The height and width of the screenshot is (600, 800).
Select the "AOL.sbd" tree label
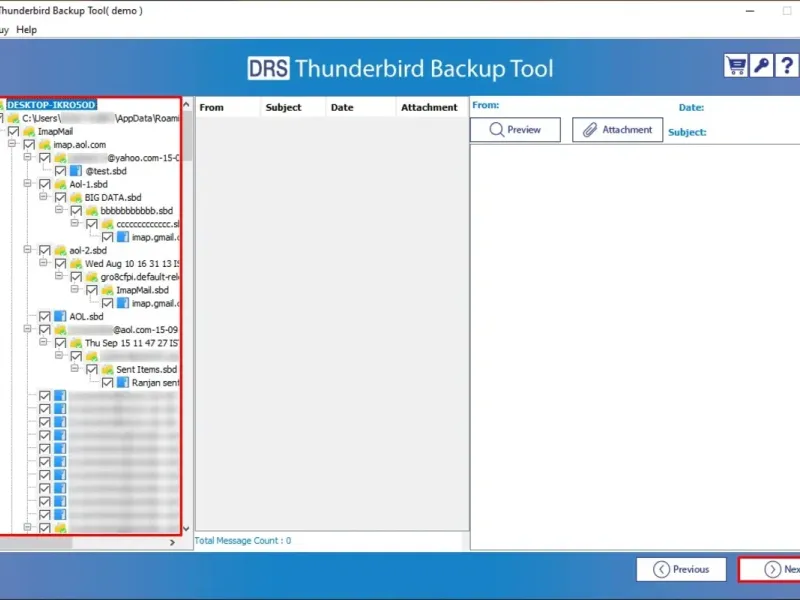click(86, 316)
